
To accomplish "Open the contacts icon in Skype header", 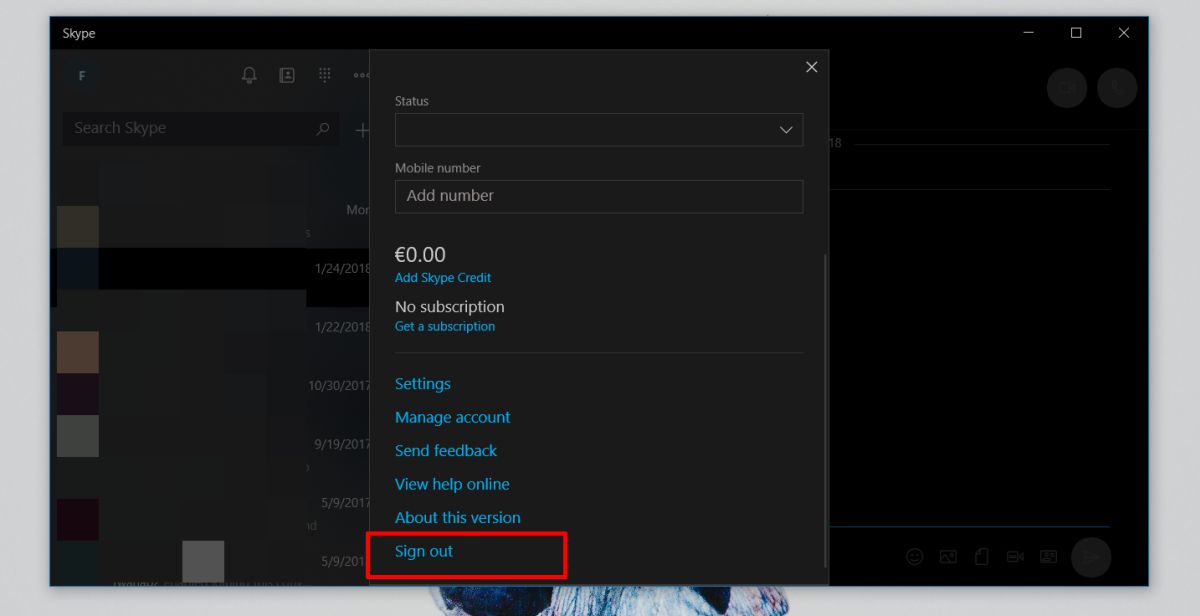I will point(287,75).
